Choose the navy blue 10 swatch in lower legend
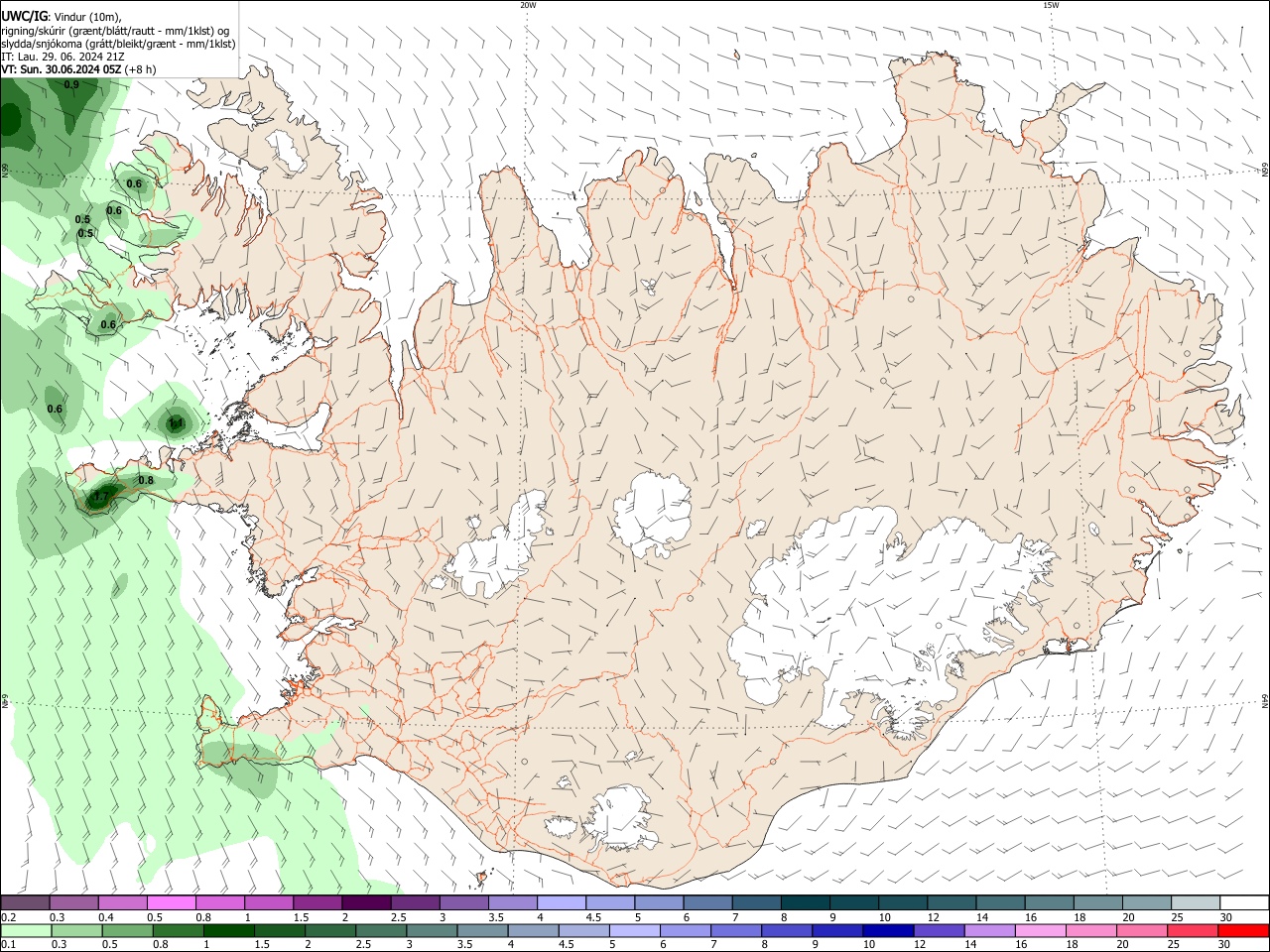 coord(887,931)
